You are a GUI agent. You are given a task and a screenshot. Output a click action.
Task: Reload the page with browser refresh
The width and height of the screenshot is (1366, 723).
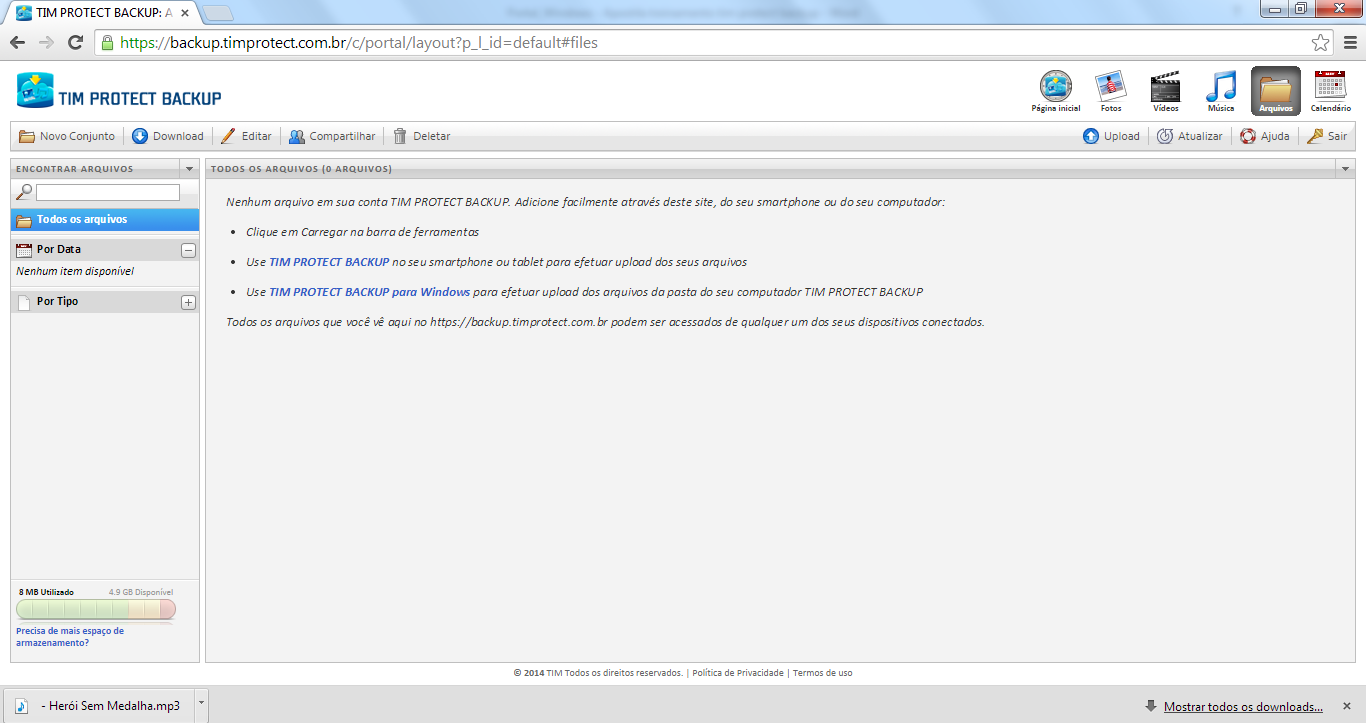pyautogui.click(x=75, y=43)
